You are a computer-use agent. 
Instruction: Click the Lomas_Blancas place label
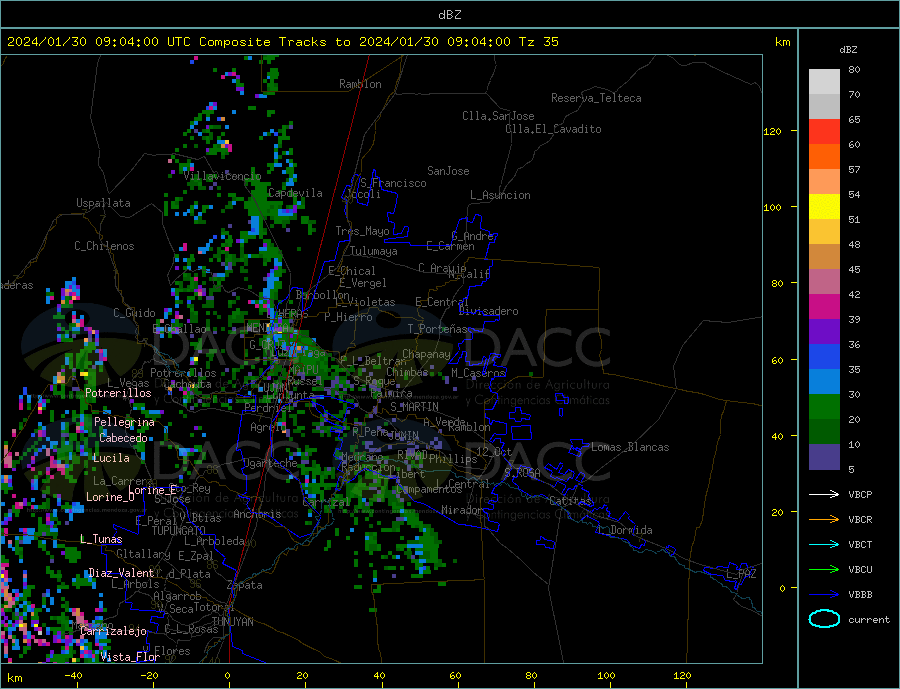pyautogui.click(x=630, y=447)
